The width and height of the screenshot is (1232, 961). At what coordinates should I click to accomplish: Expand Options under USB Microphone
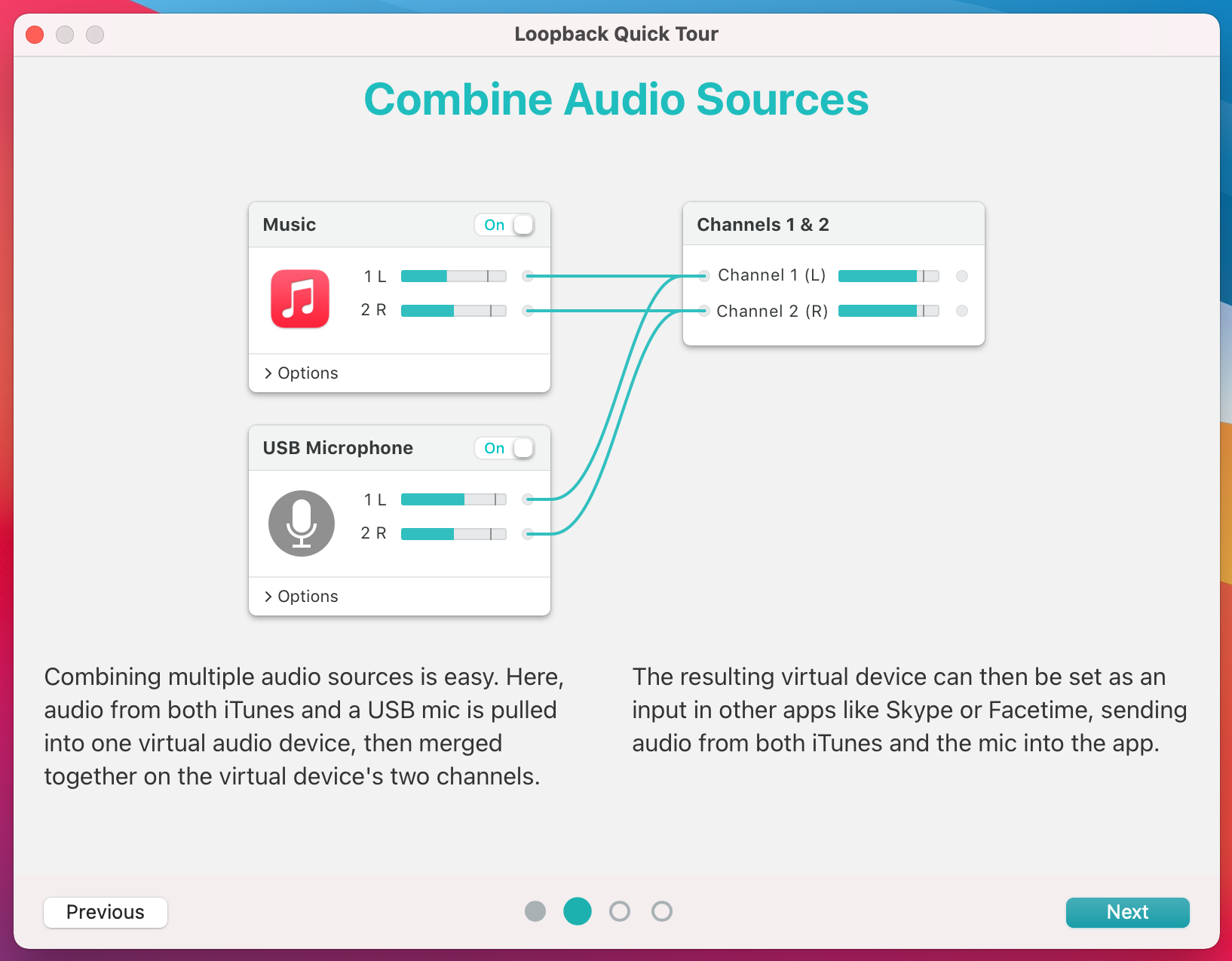(x=301, y=596)
